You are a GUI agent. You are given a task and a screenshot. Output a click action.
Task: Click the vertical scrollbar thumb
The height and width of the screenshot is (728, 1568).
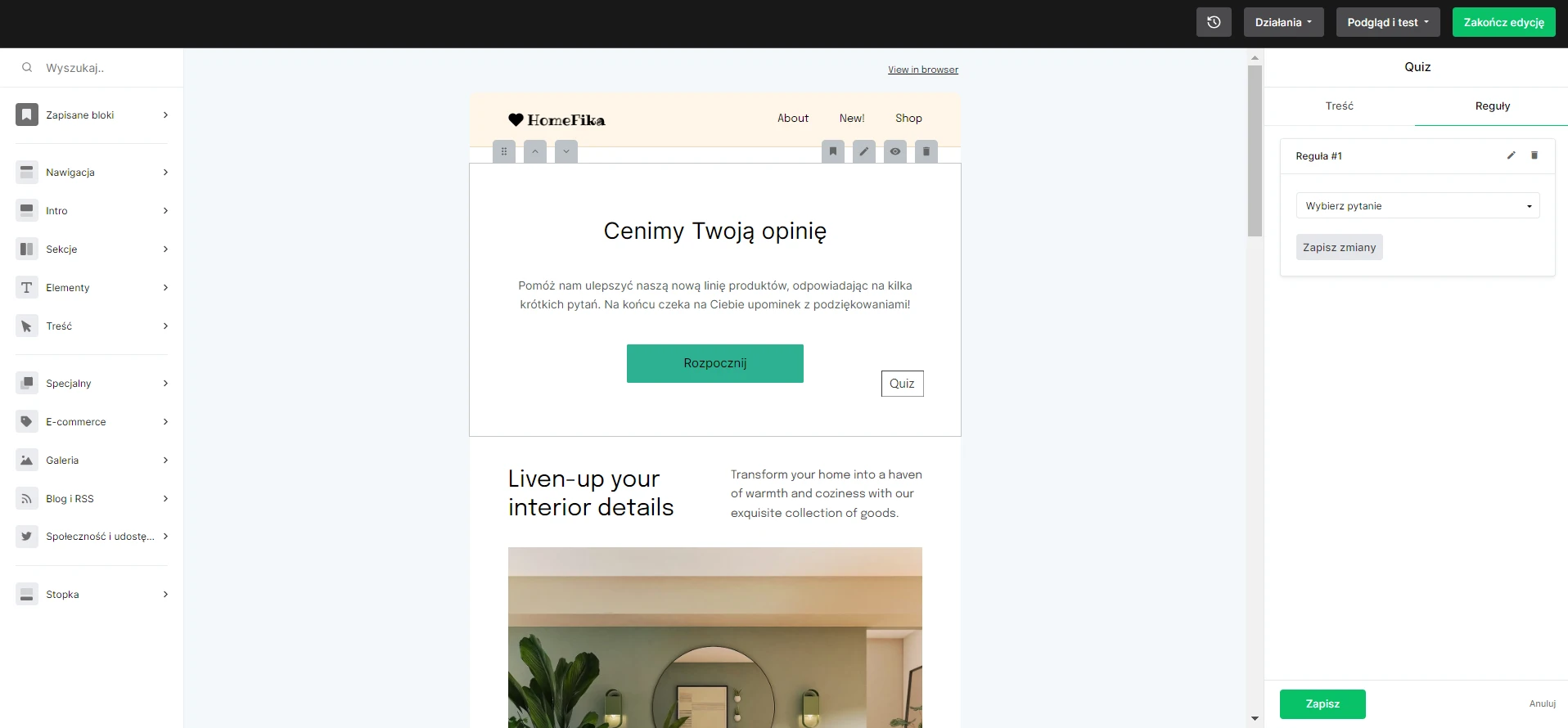tap(1255, 151)
